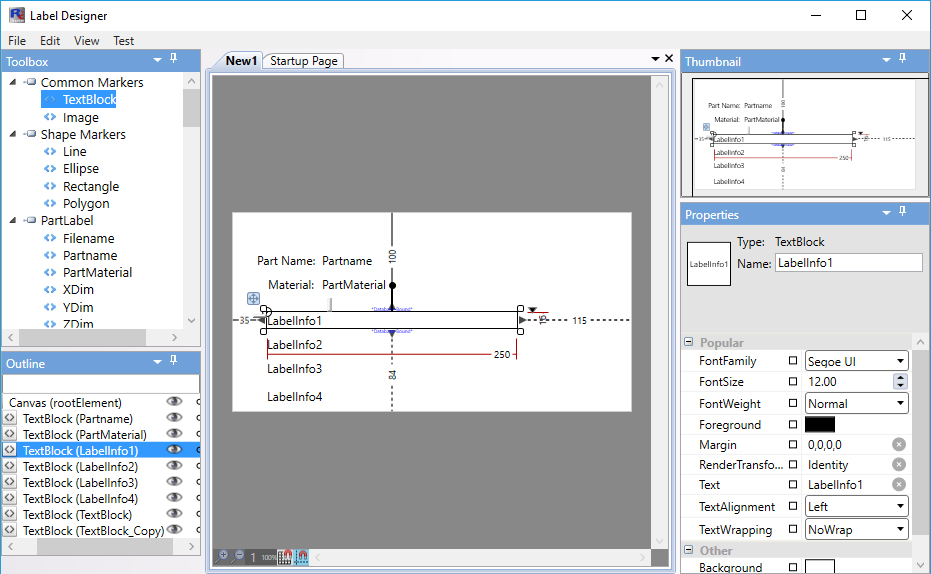Select the Filename marker in PartLabel
This screenshot has width=931, height=574.
tap(88, 238)
